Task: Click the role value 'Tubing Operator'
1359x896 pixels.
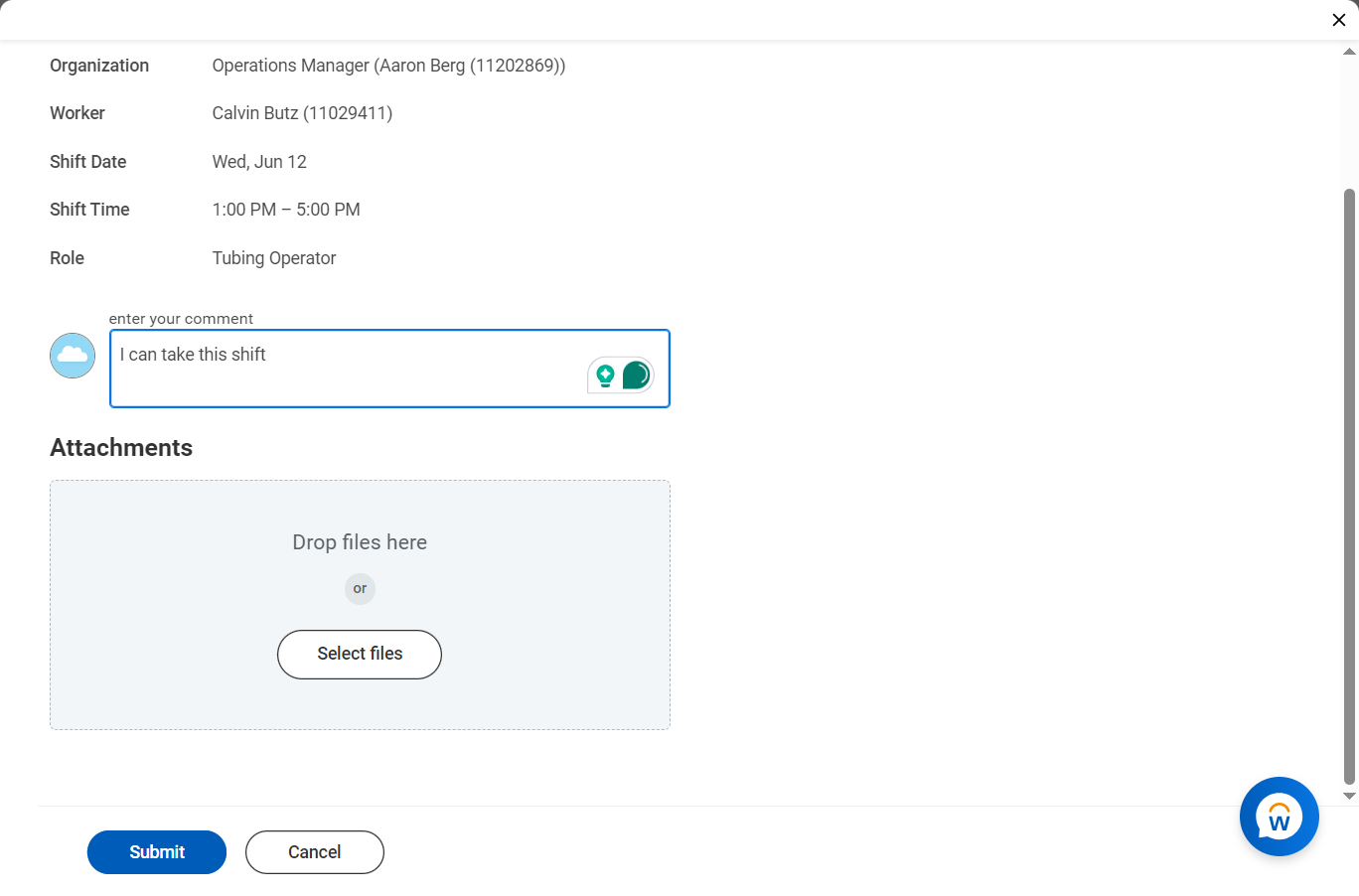Action: (274, 258)
